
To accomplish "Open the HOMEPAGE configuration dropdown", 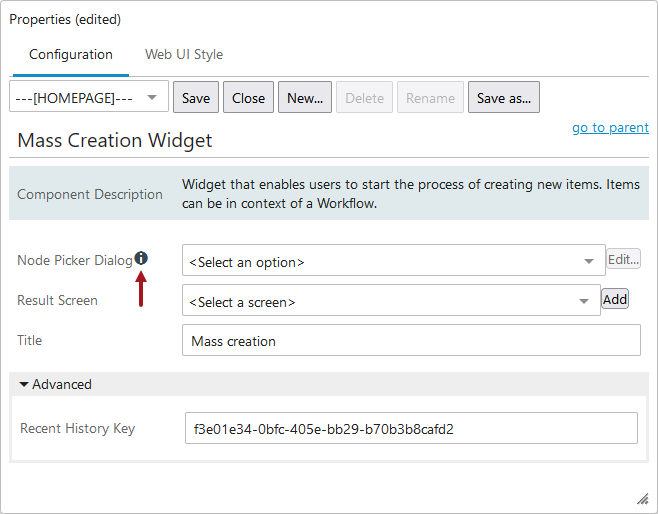I will coord(88,98).
